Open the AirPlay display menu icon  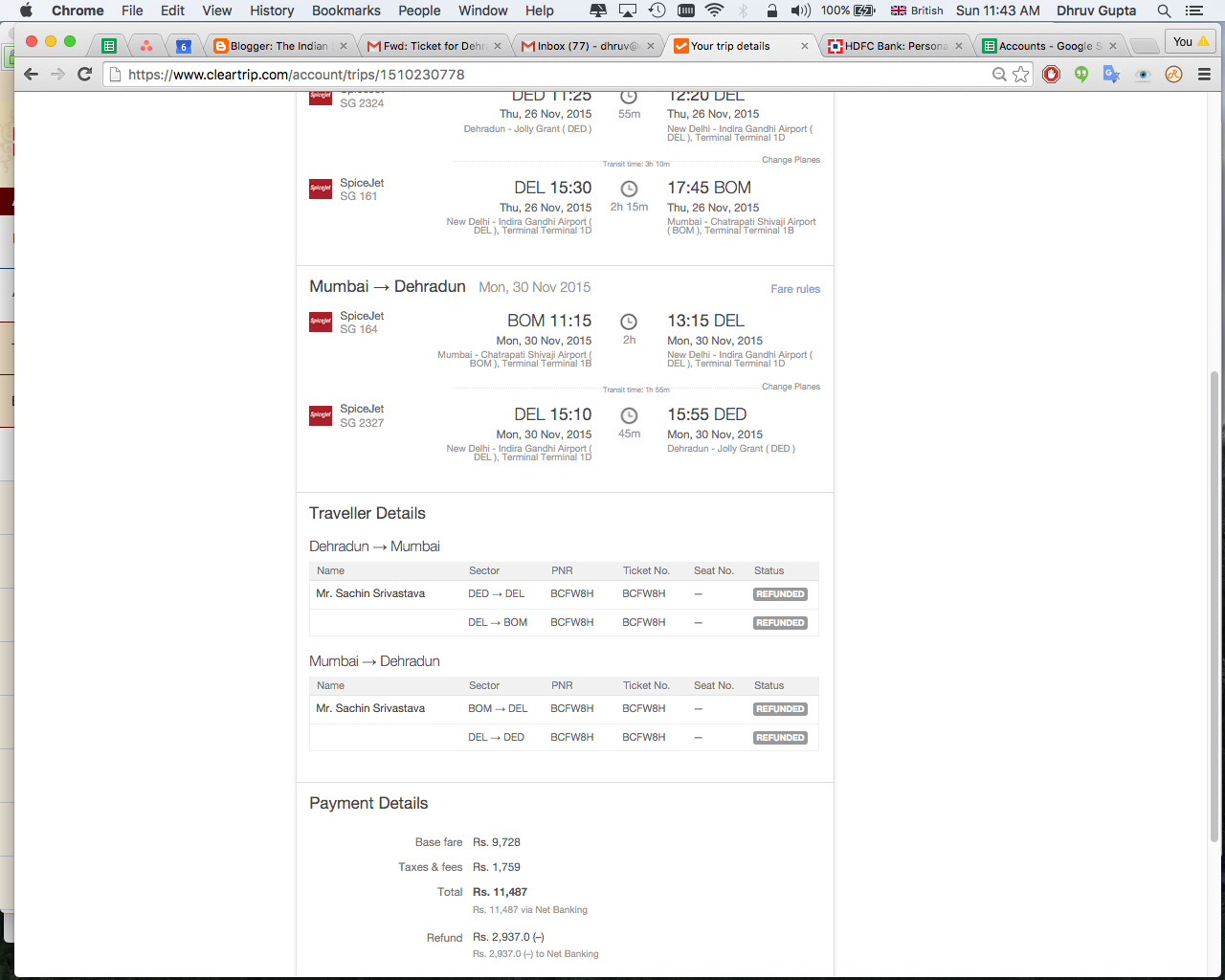[x=628, y=11]
